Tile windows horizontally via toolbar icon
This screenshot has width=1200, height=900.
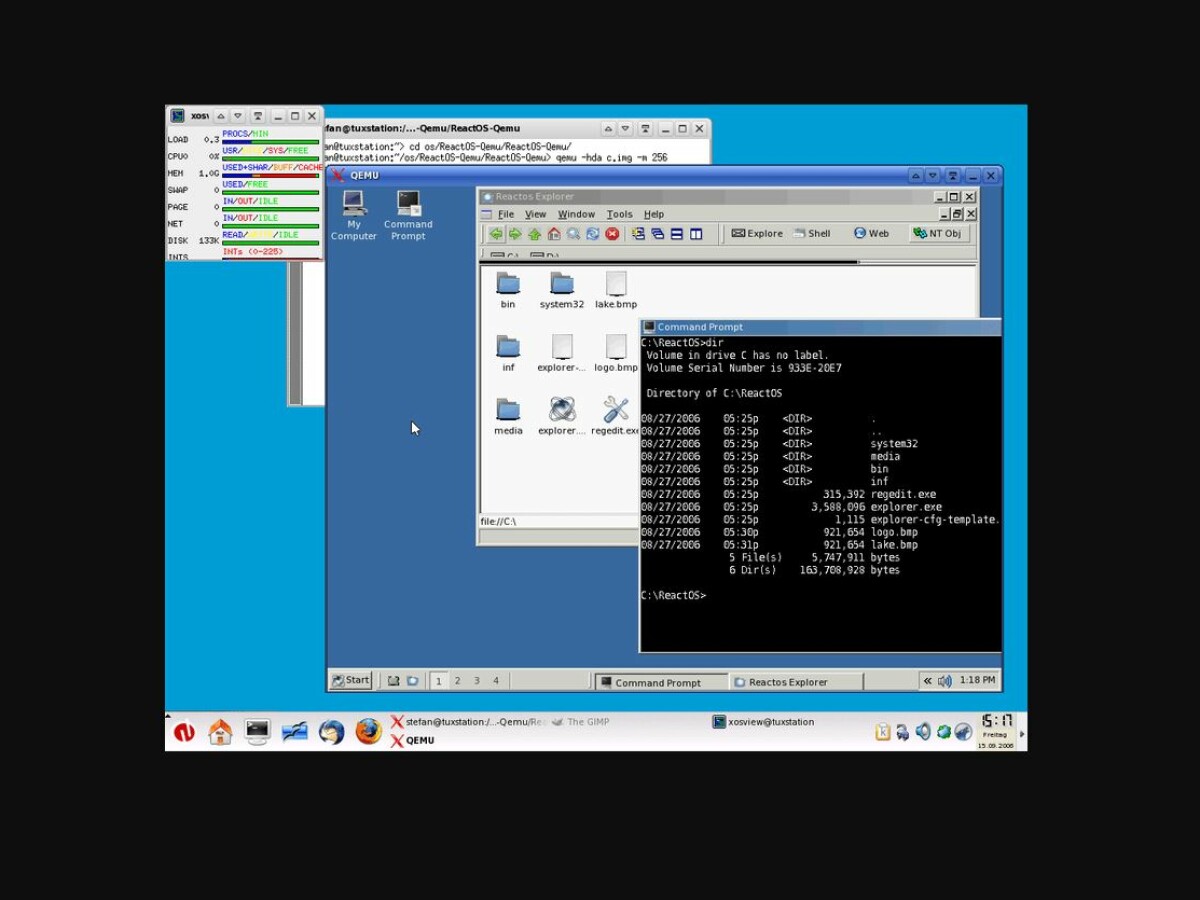(677, 234)
